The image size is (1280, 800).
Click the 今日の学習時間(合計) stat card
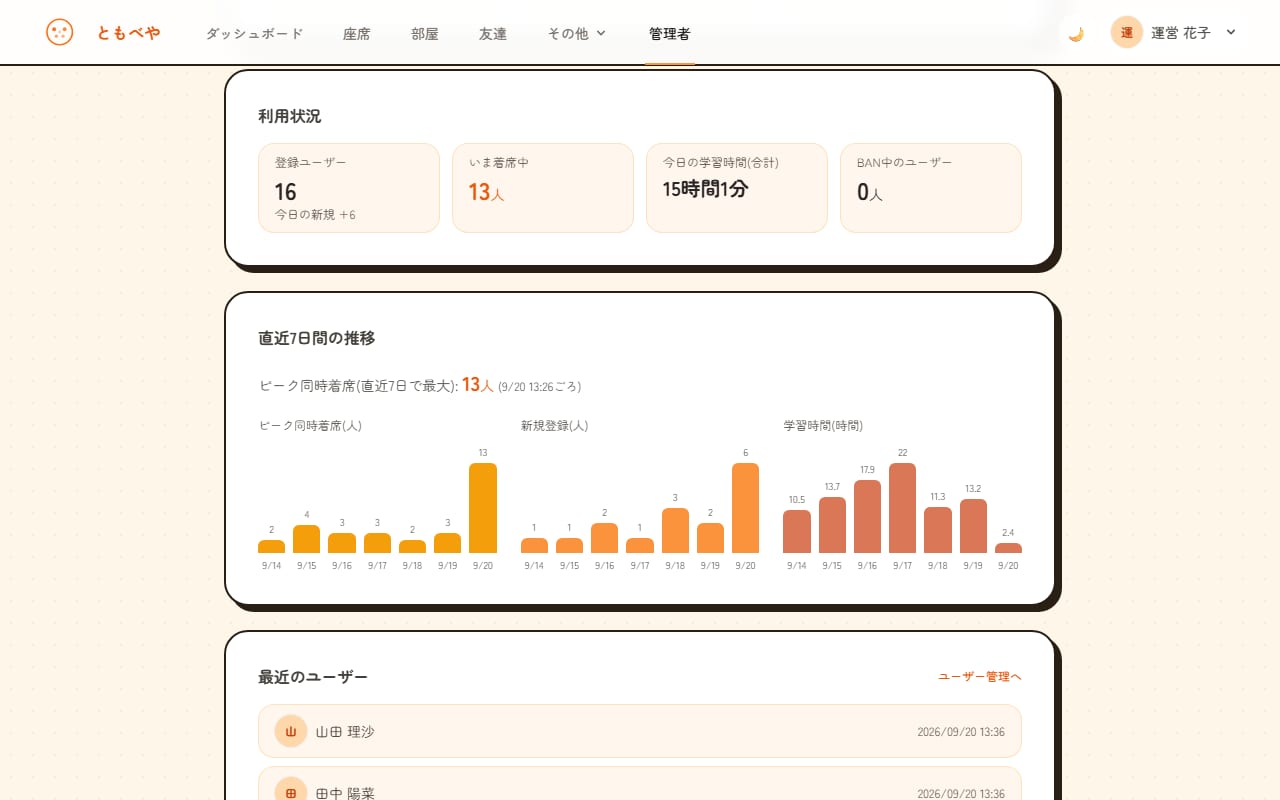point(737,188)
